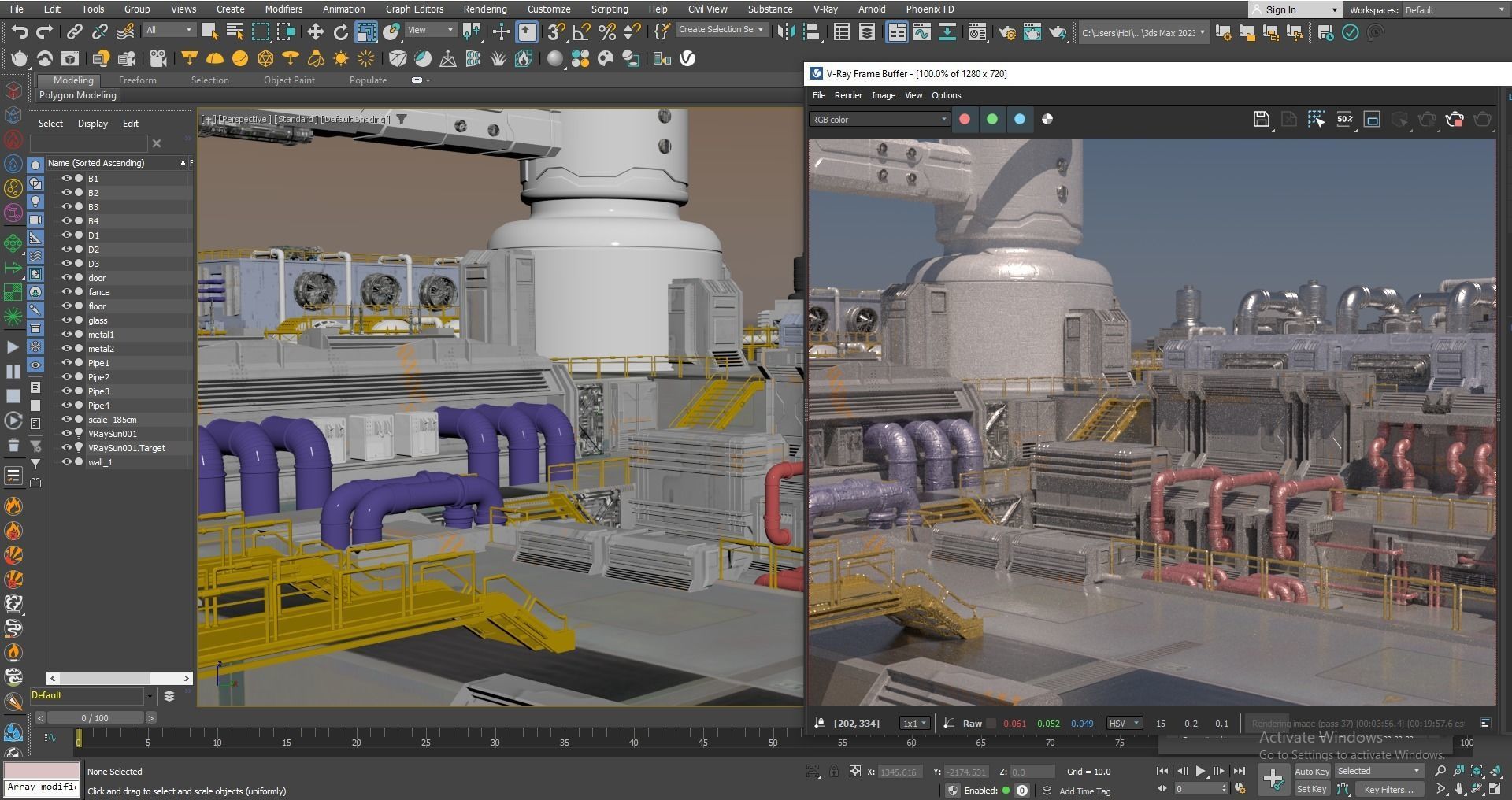Image resolution: width=1512 pixels, height=800 pixels.
Task: Toggle green channel in Frame Buffer
Action: tap(992, 119)
